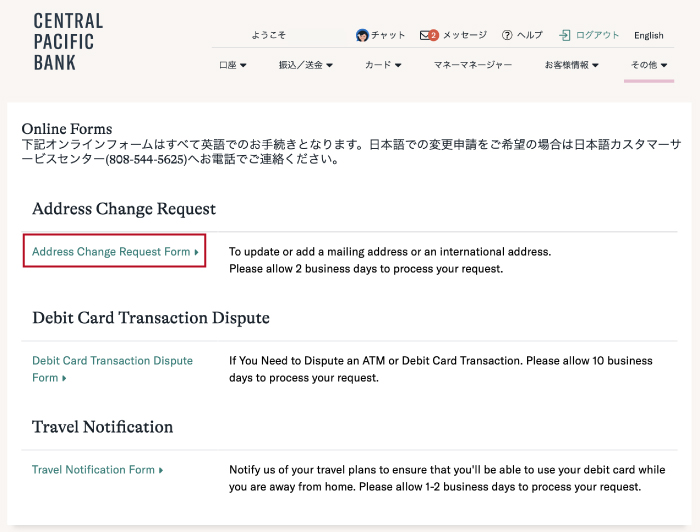
Task: Click the help question mark icon
Action: (x=507, y=35)
